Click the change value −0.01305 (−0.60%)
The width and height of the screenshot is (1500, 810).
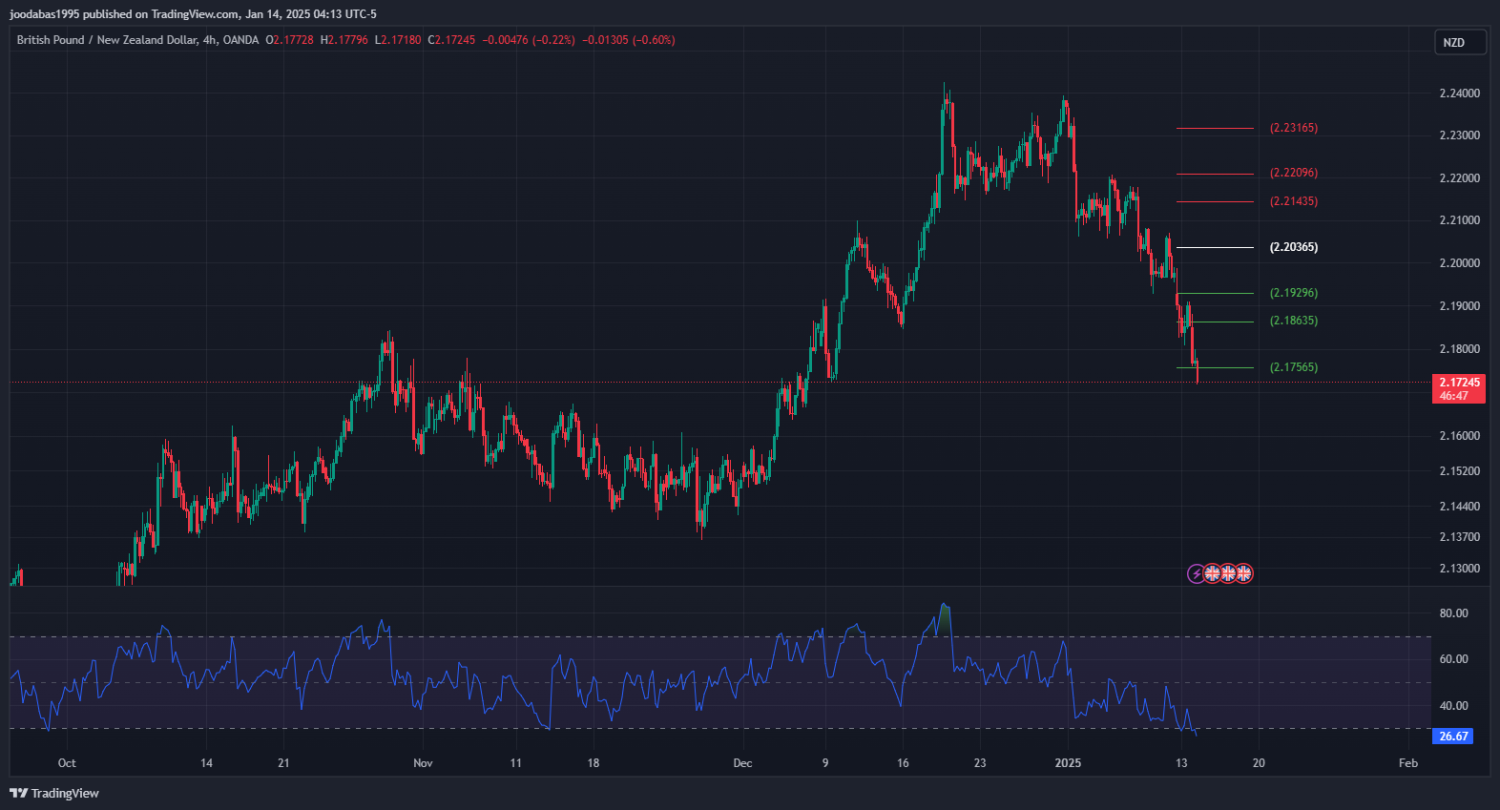[x=630, y=40]
